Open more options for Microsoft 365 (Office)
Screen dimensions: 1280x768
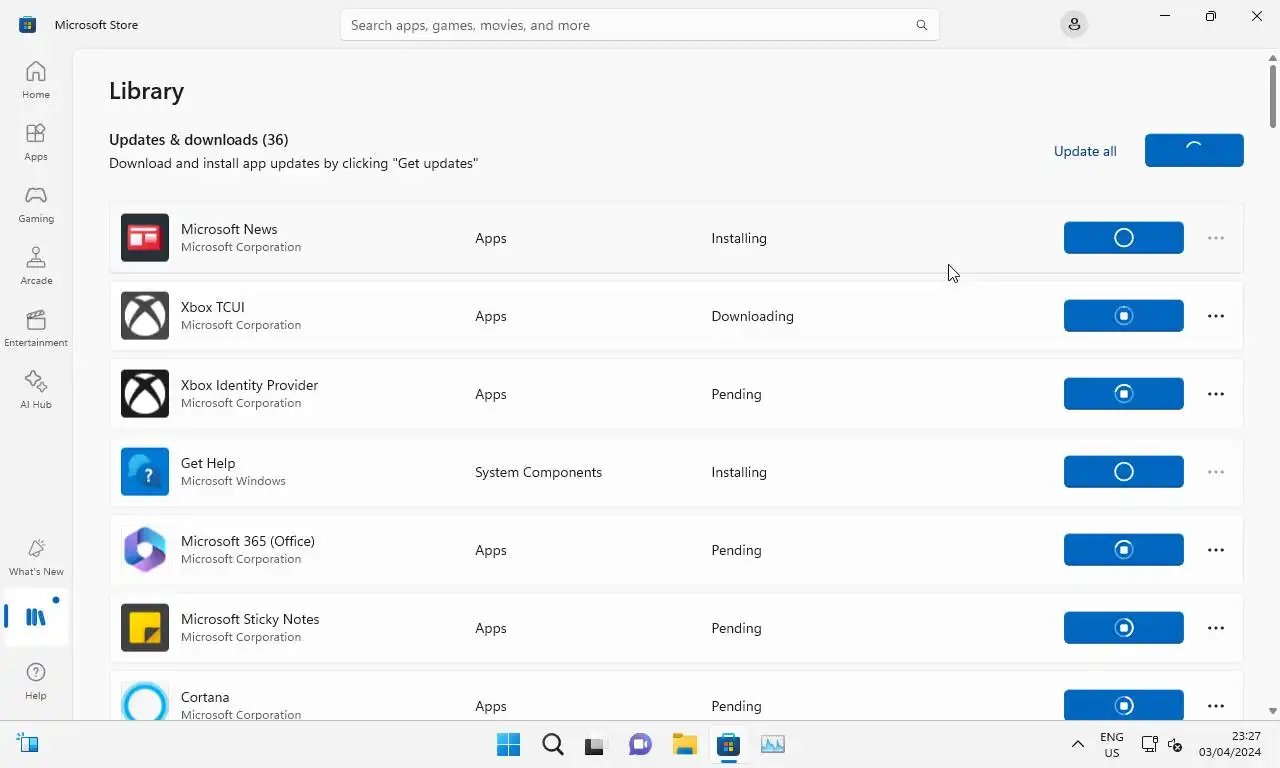[x=1216, y=550]
